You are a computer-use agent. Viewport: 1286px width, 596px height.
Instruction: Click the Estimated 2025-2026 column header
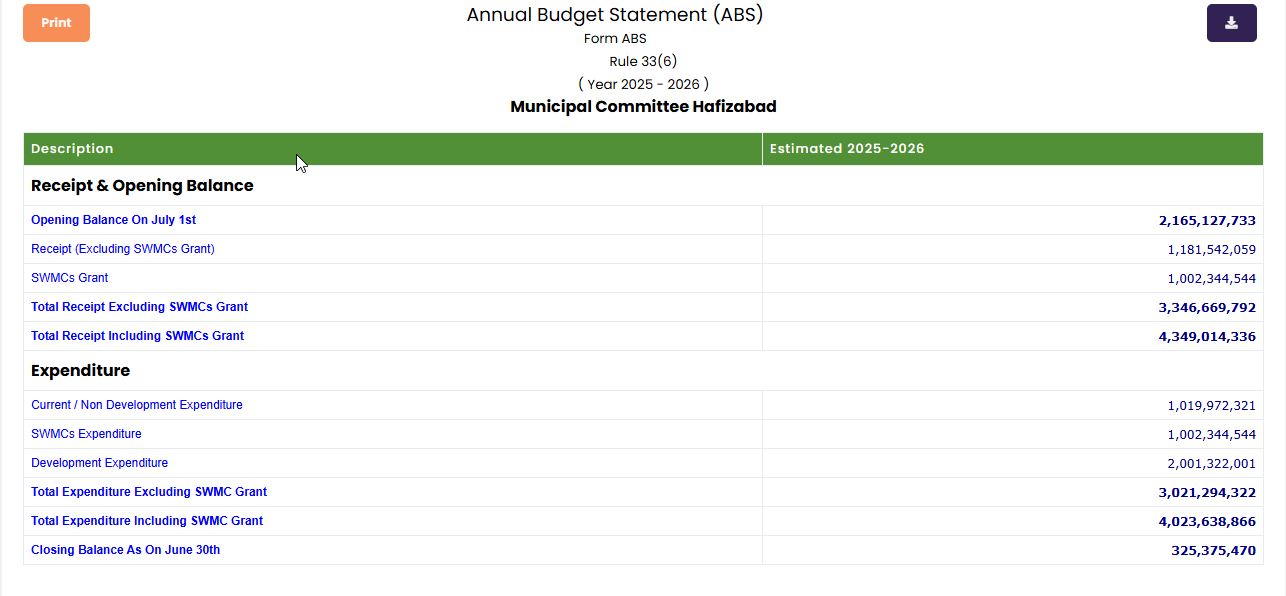coord(846,149)
